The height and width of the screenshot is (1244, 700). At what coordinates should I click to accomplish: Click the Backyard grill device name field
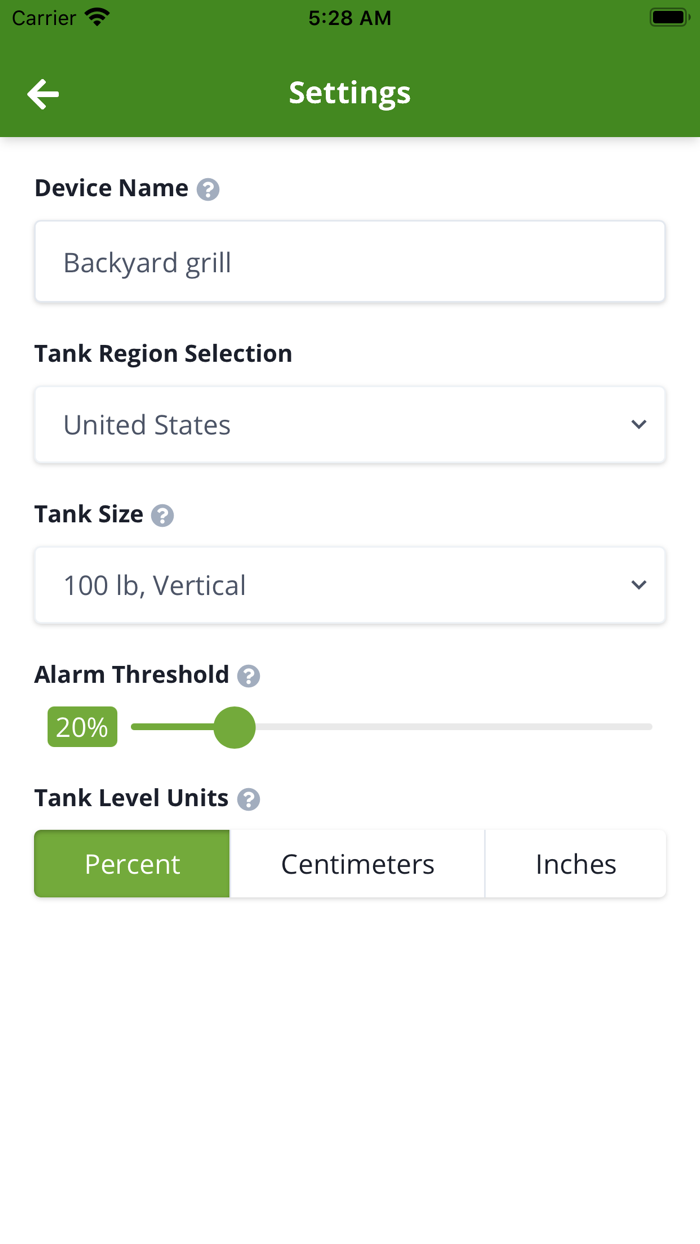point(350,261)
